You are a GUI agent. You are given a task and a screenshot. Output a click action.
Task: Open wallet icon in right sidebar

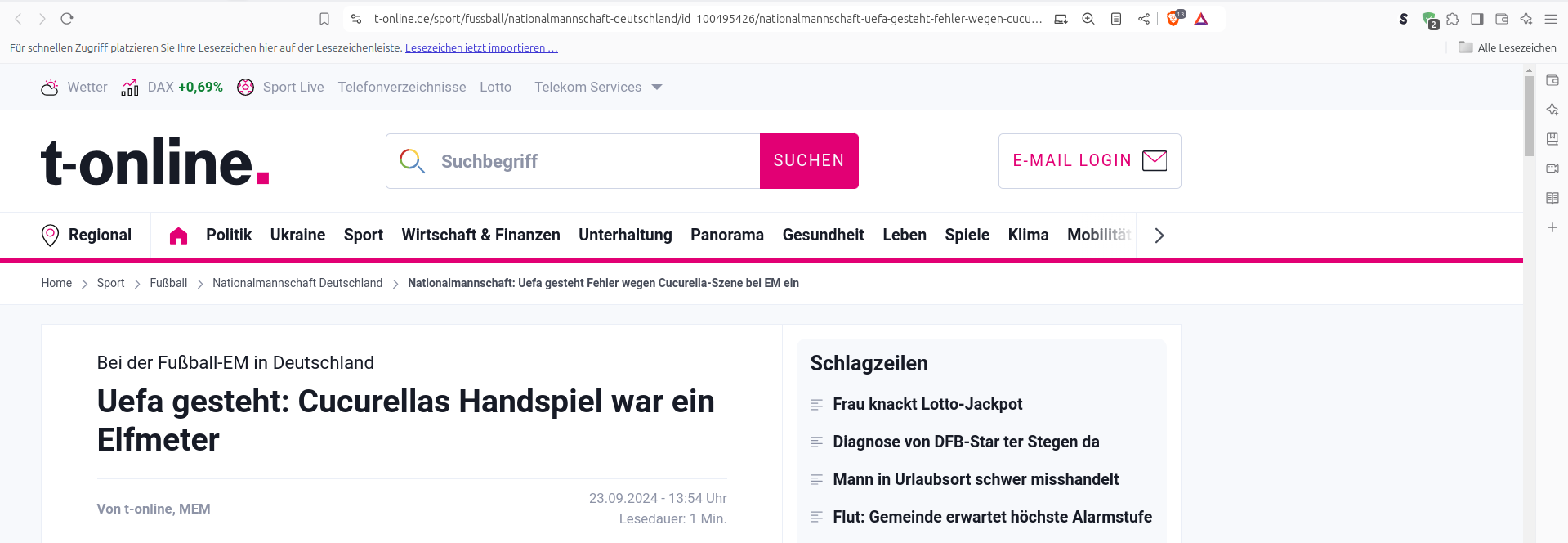[1552, 80]
